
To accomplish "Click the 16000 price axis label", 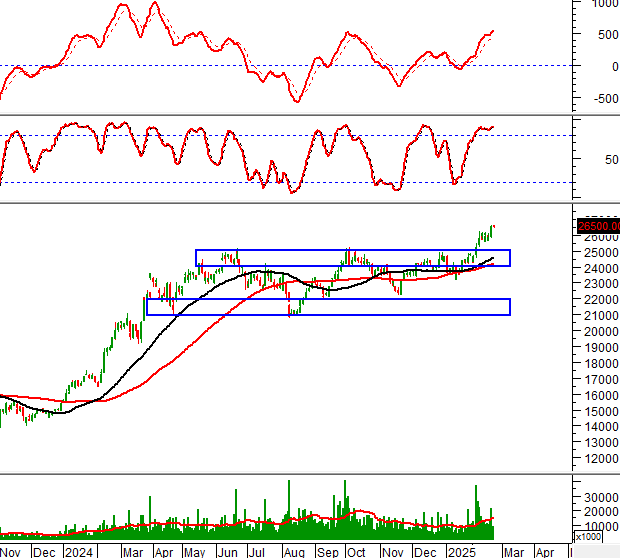I will (601, 395).
